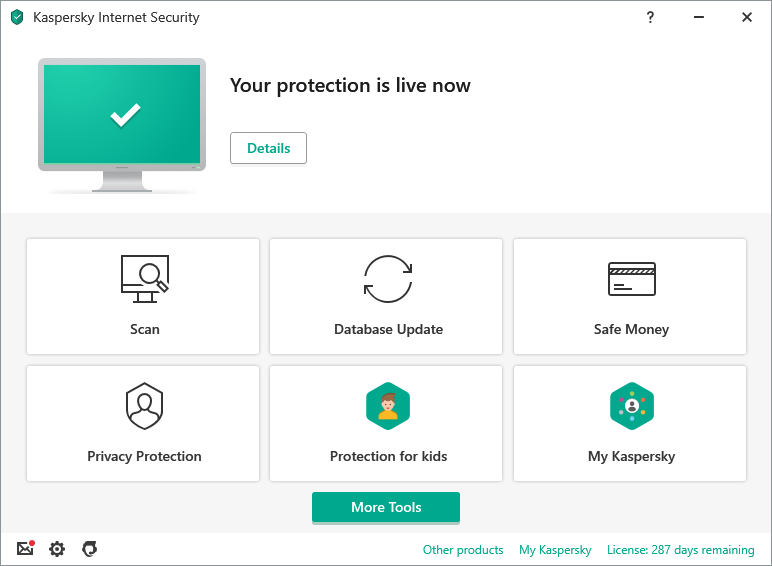Click the My Kaspersky hexagon icon

click(x=631, y=406)
